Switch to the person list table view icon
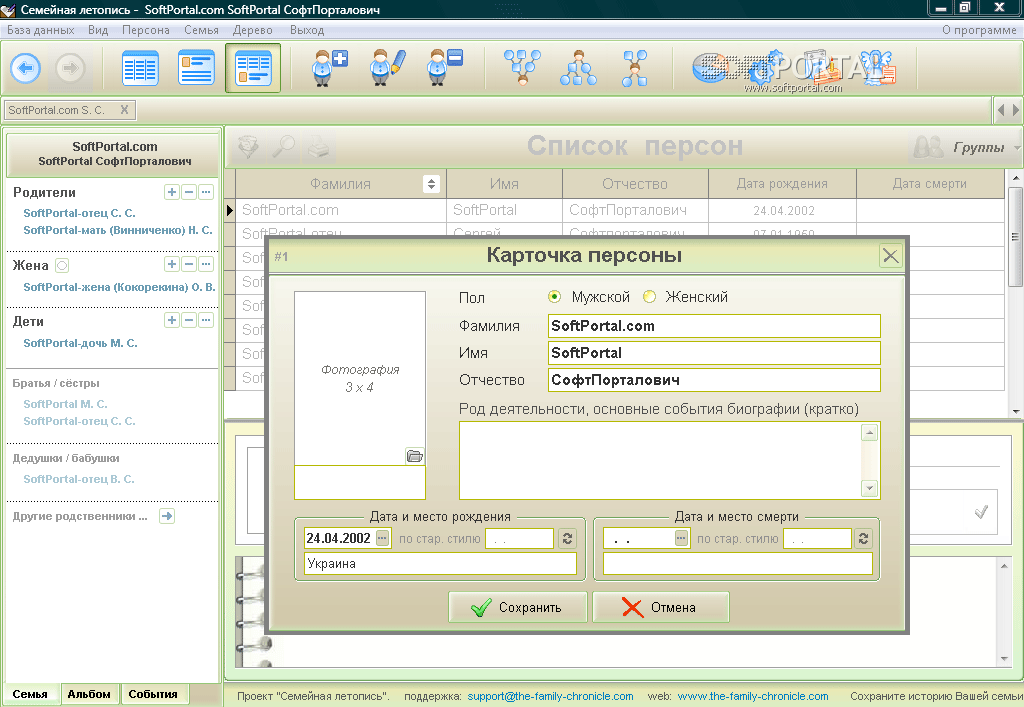This screenshot has height=707, width=1024. [140, 68]
